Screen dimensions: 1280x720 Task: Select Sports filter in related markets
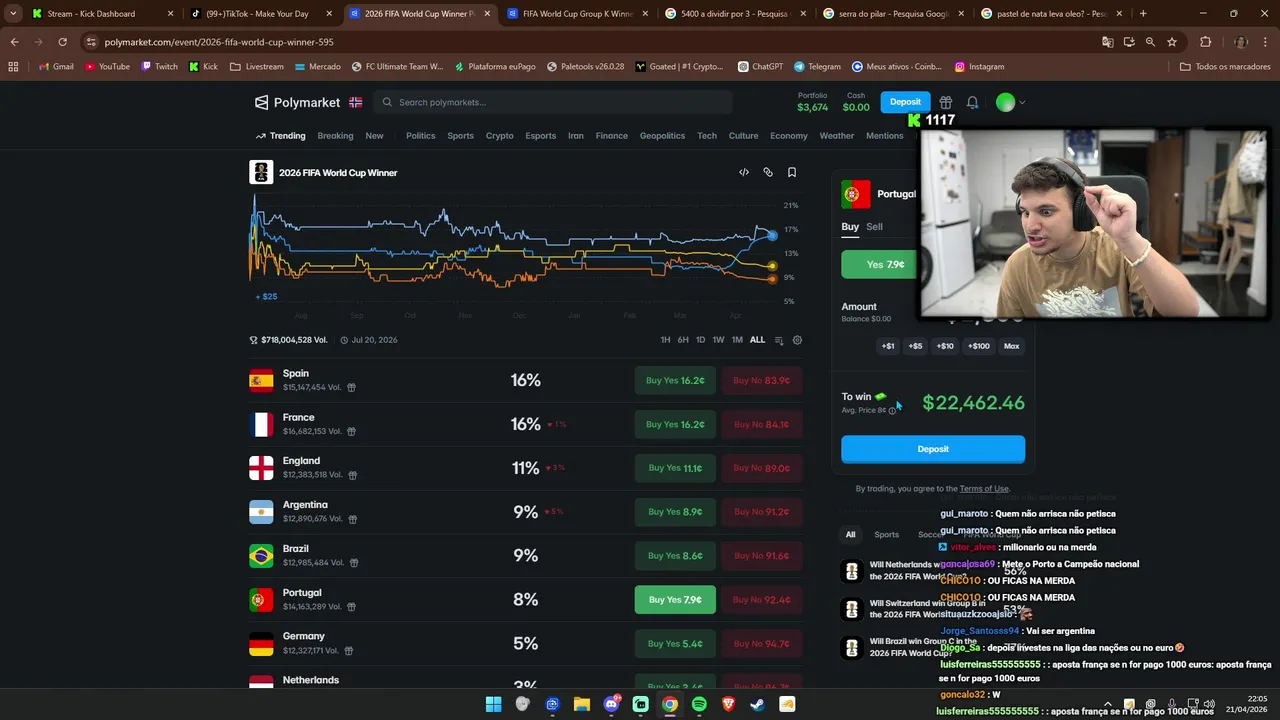pos(887,534)
